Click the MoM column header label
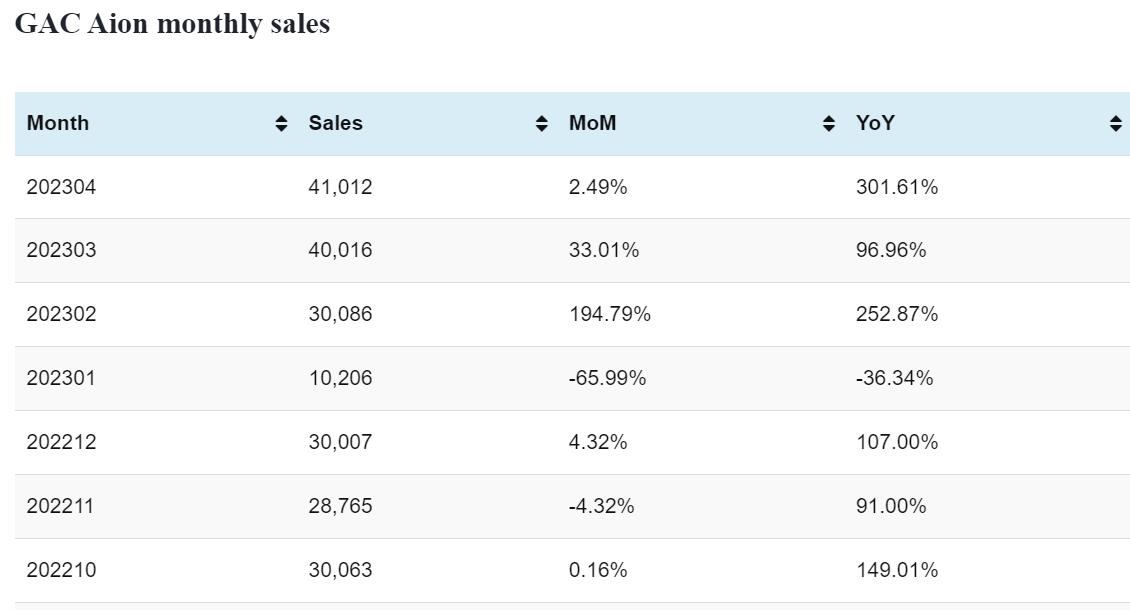 (x=593, y=123)
